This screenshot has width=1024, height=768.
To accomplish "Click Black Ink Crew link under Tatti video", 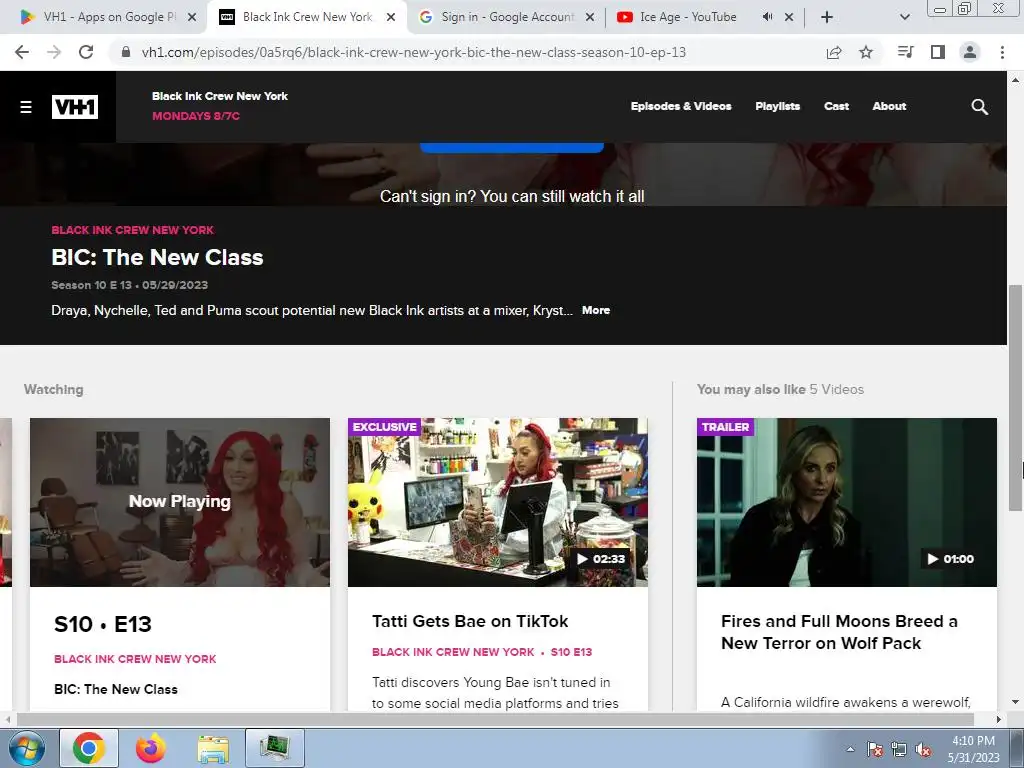I will pyautogui.click(x=453, y=652).
